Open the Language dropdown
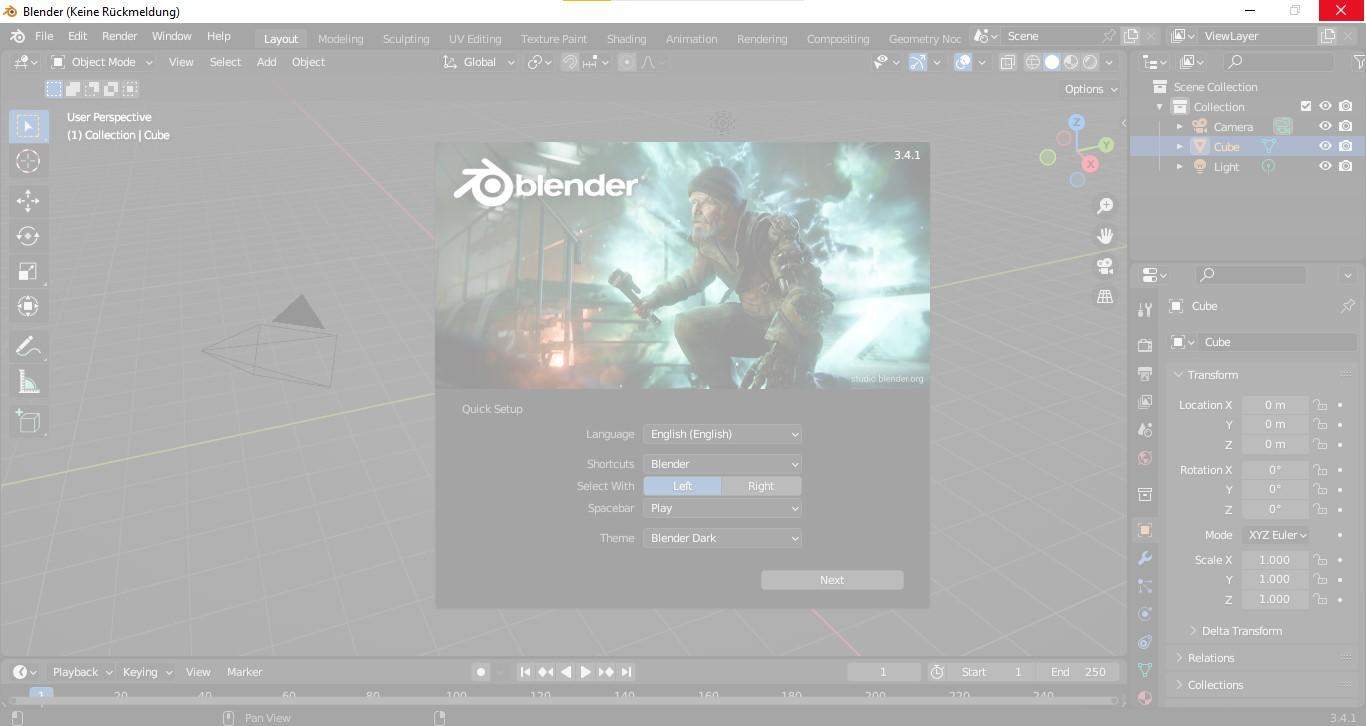The image size is (1366, 726). [x=722, y=433]
